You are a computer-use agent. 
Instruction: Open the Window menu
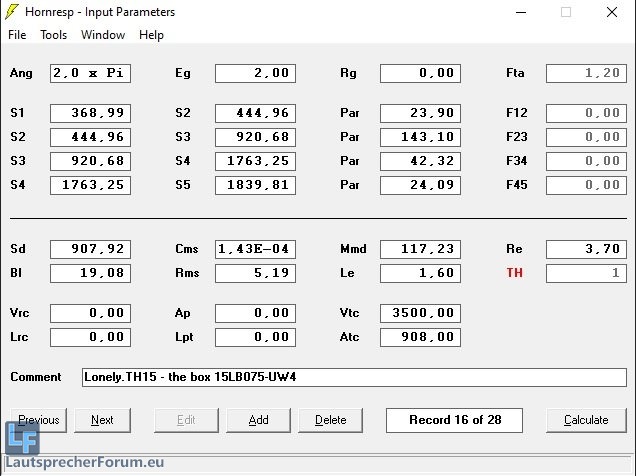[103, 35]
